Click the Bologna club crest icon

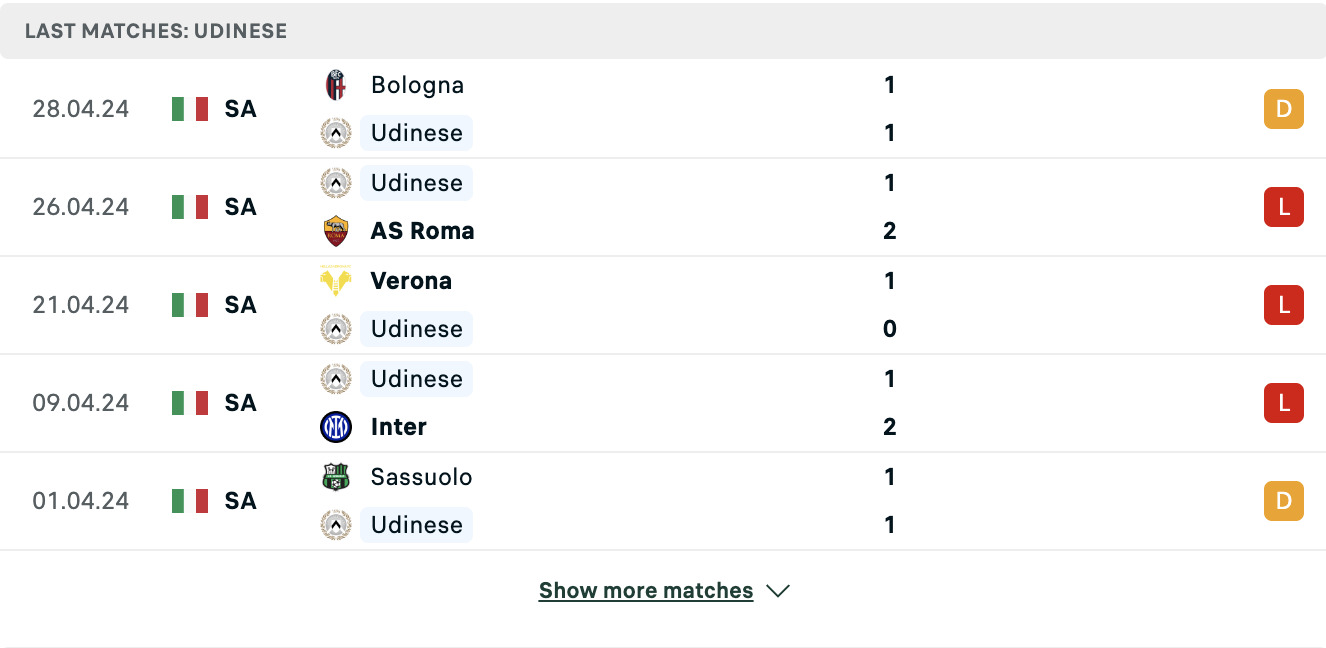pyautogui.click(x=336, y=85)
